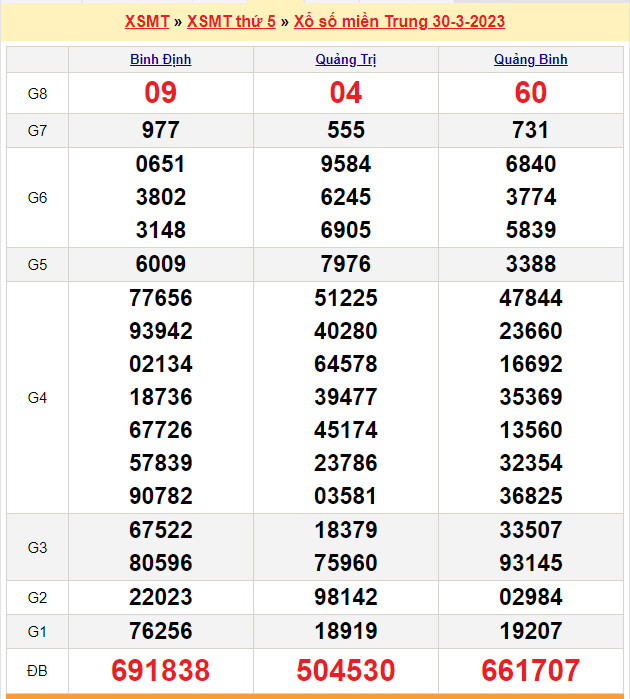This screenshot has width=630, height=699.
Task: Open the Quảng Bình province link
Action: click(x=530, y=59)
